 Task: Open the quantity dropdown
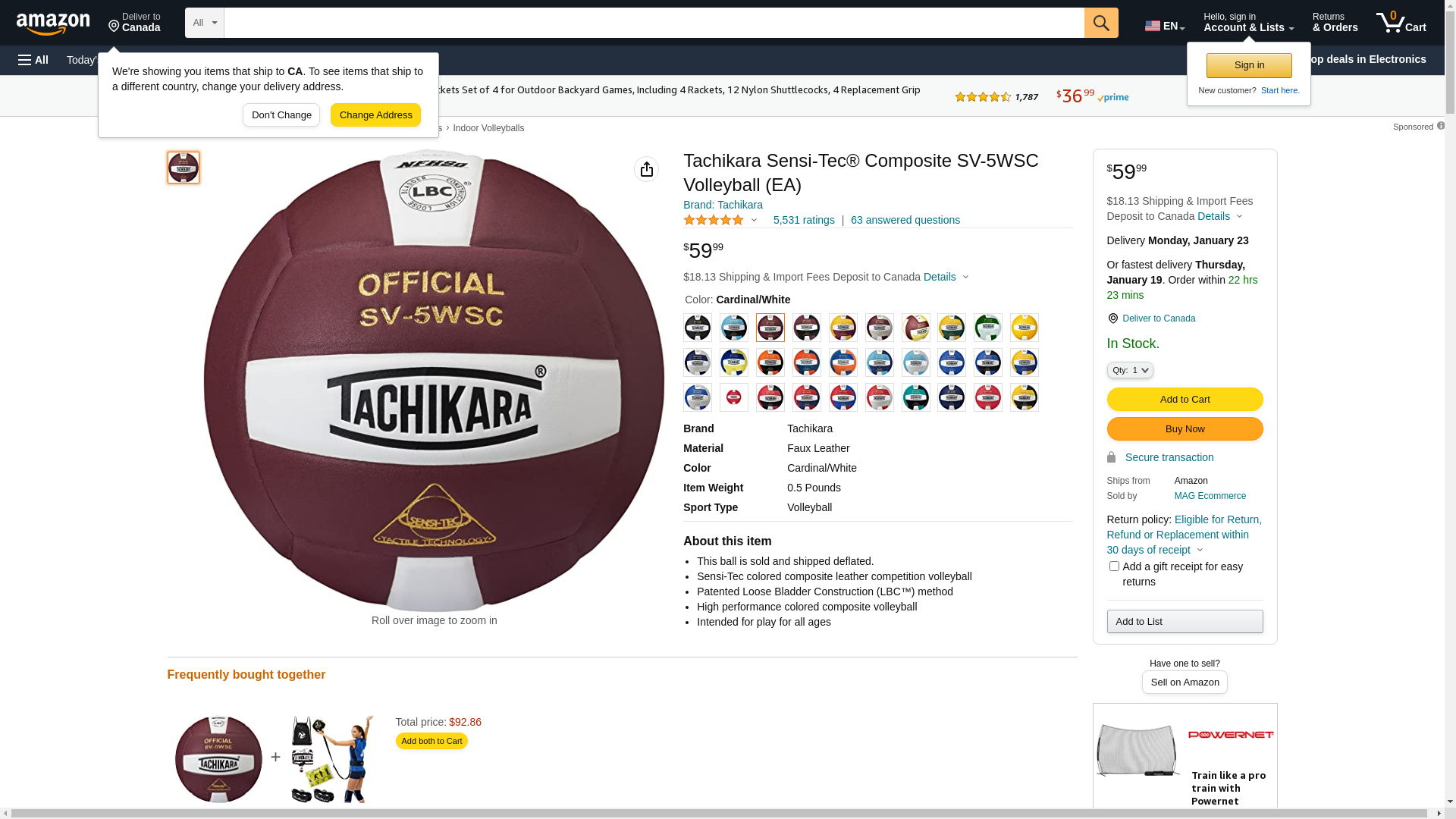pyautogui.click(x=1130, y=370)
